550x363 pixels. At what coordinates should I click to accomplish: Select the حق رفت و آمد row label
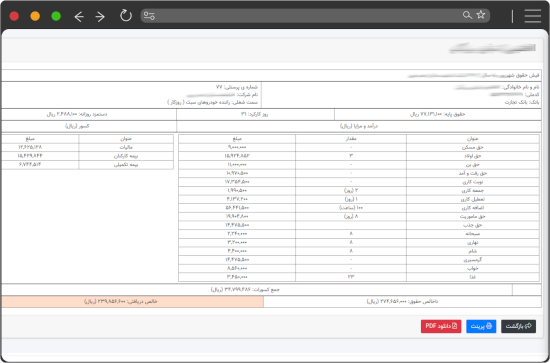click(x=472, y=173)
